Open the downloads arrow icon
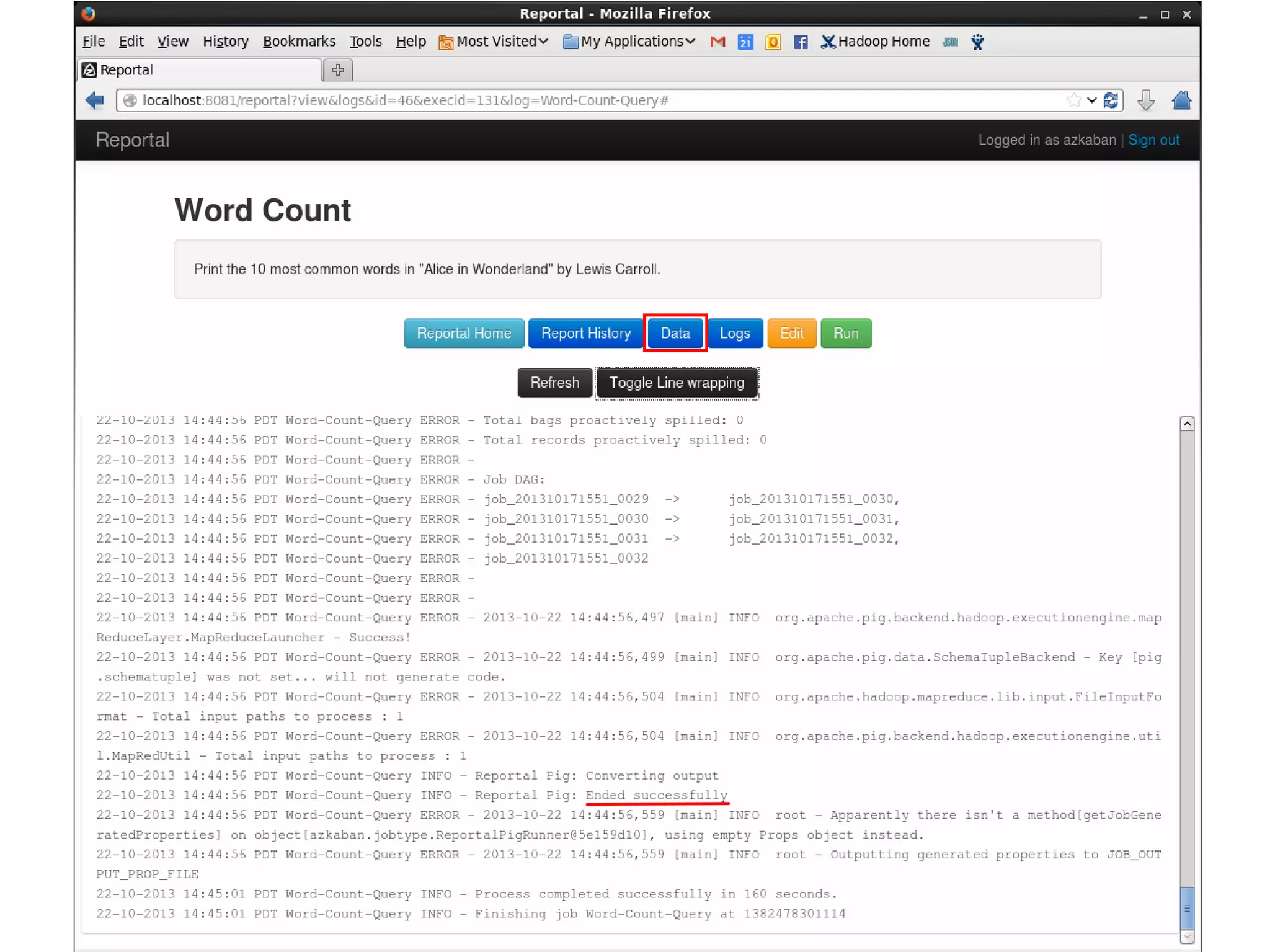Viewport: 1270px width, 952px height. click(1146, 100)
